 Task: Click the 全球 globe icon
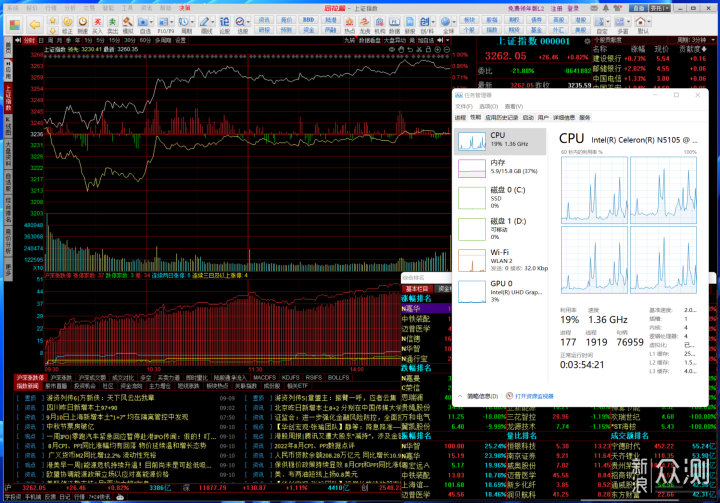click(445, 22)
